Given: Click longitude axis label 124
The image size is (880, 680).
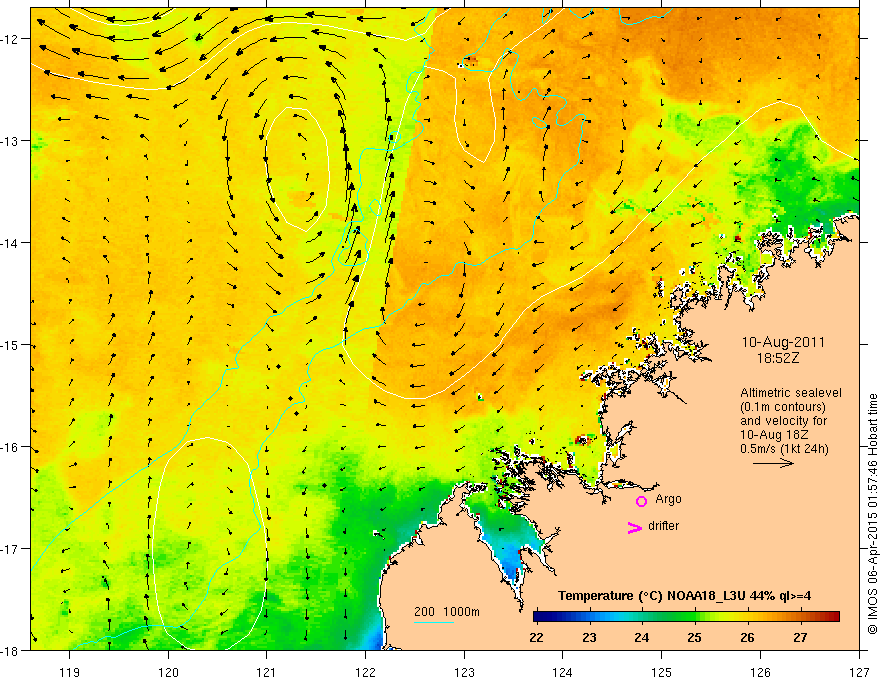Looking at the screenshot, I should click(x=563, y=672).
